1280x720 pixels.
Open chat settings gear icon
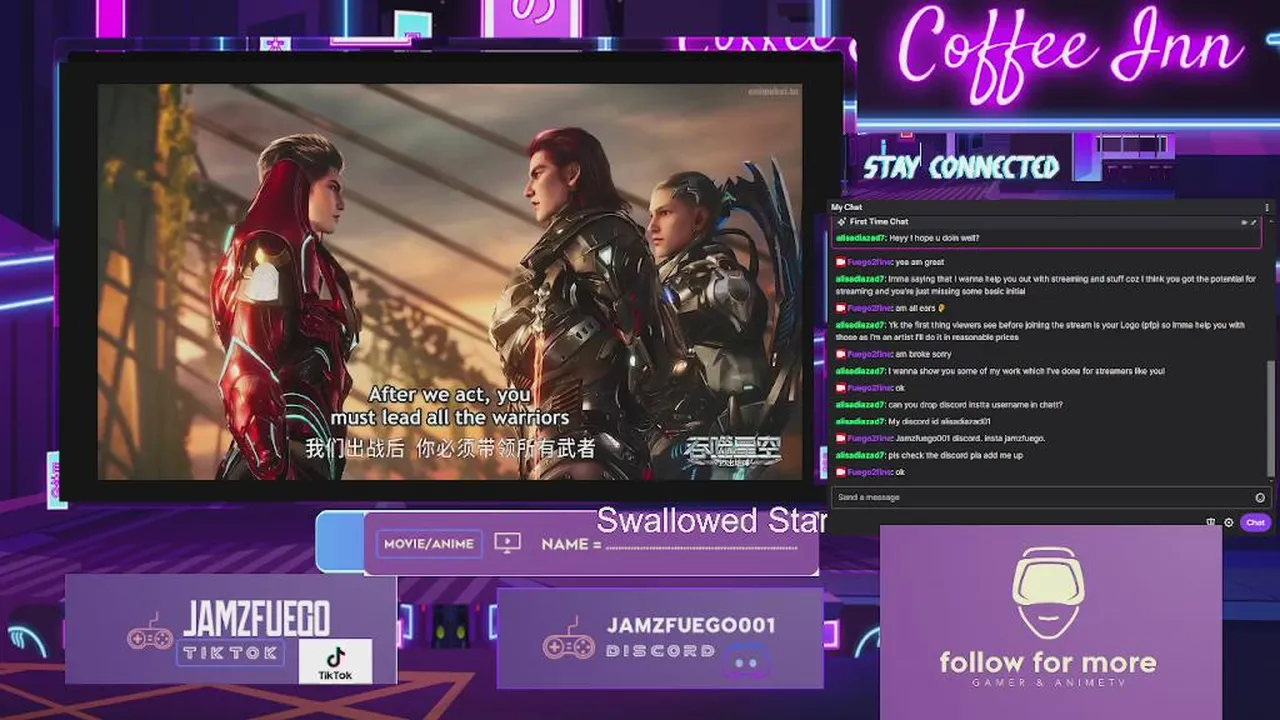pos(1229,522)
